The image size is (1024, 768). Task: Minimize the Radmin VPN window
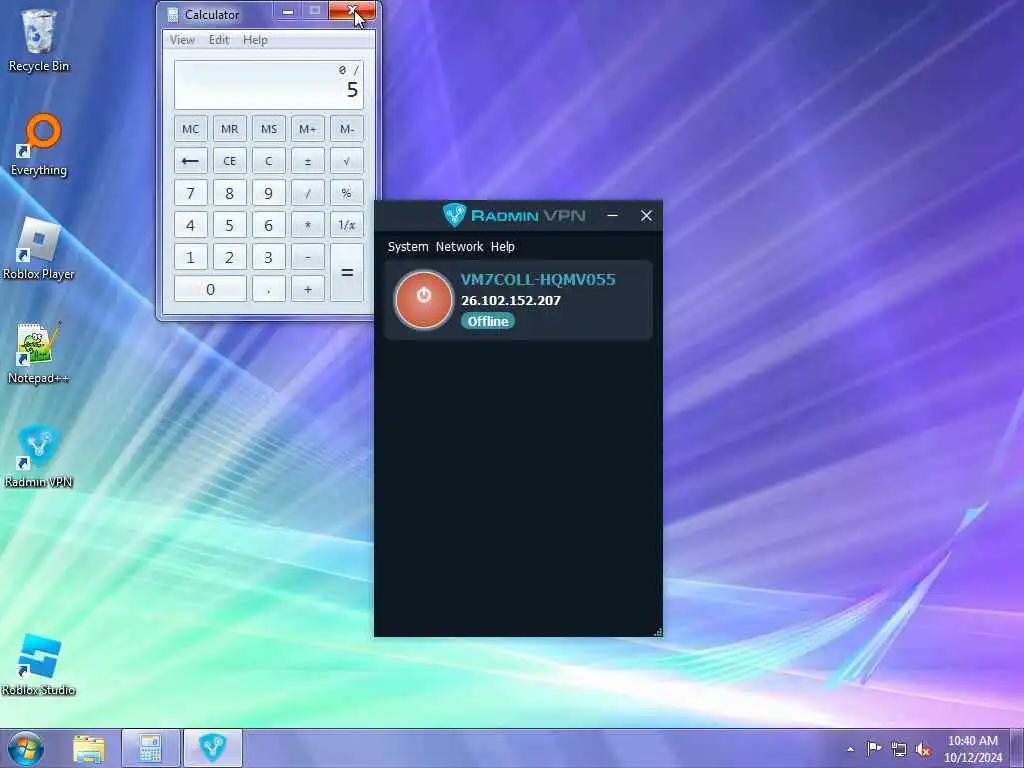tap(613, 216)
